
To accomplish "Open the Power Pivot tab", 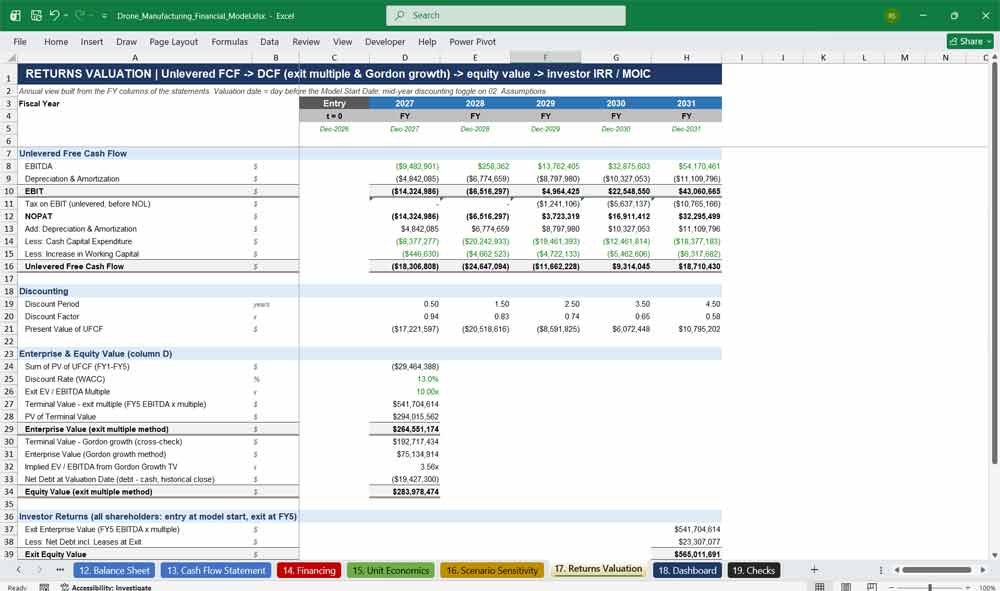I will pyautogui.click(x=473, y=41).
